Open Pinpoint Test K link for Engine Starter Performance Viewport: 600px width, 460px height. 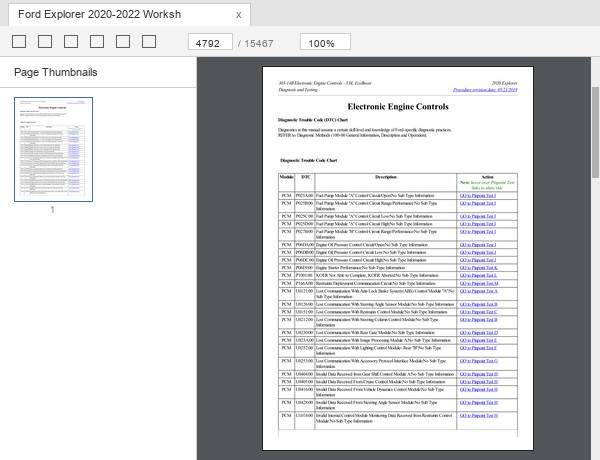click(478, 268)
